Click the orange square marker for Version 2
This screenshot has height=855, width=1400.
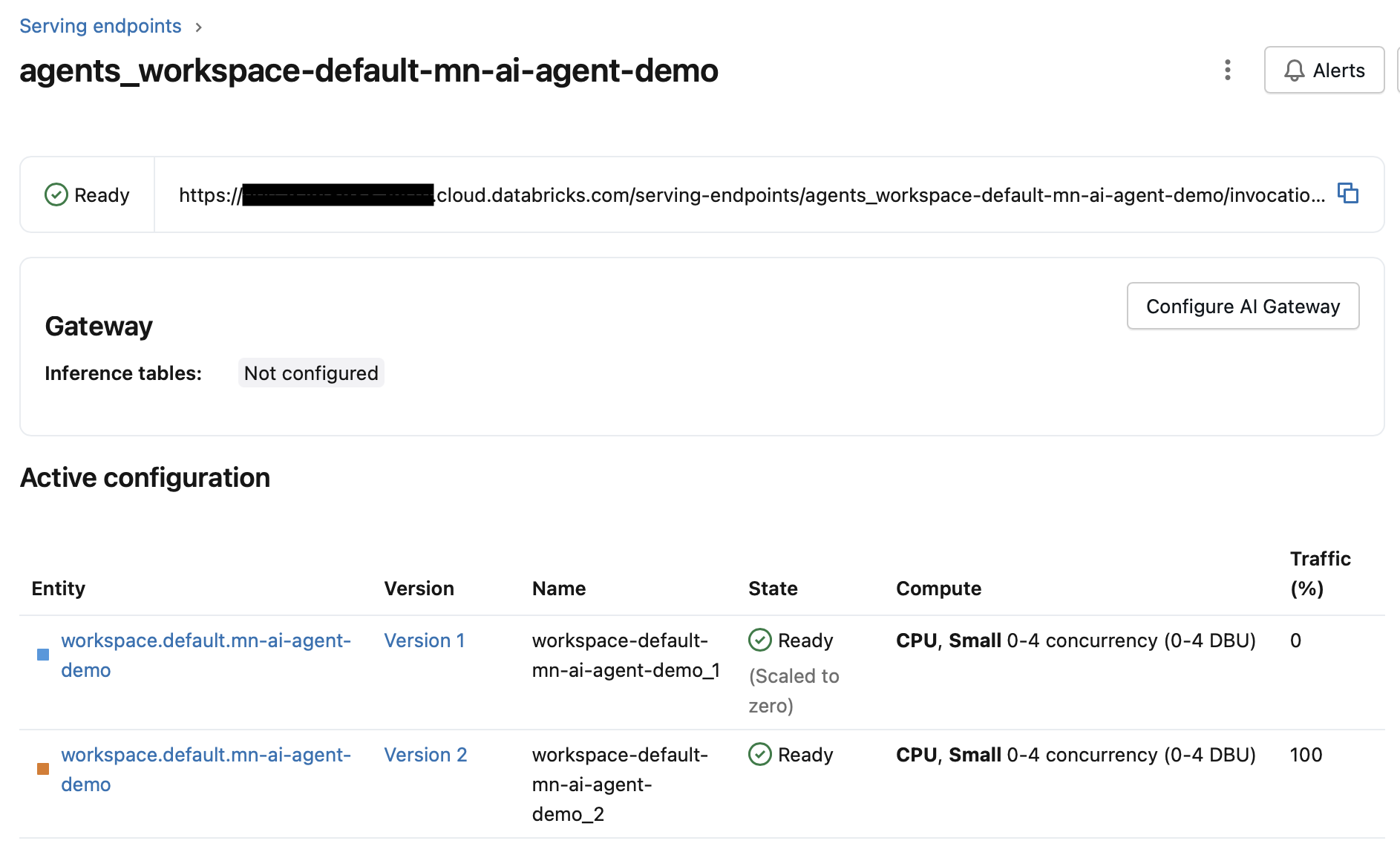[43, 769]
